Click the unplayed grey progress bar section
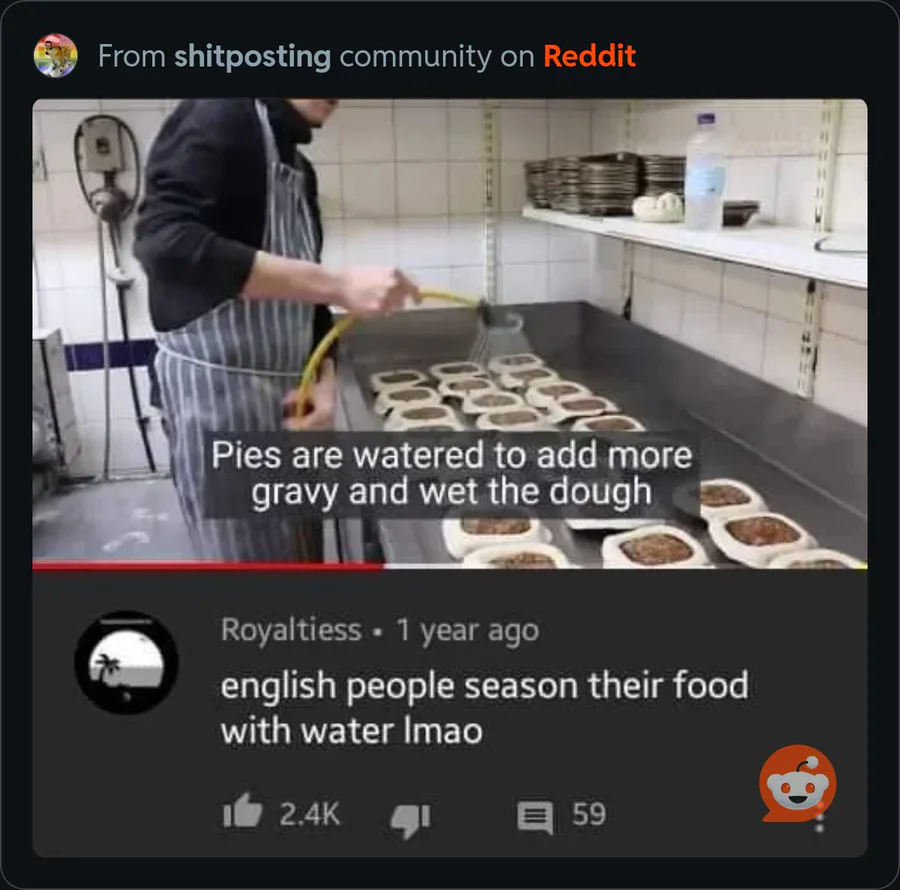Screen dimensions: 900x890 point(624,566)
